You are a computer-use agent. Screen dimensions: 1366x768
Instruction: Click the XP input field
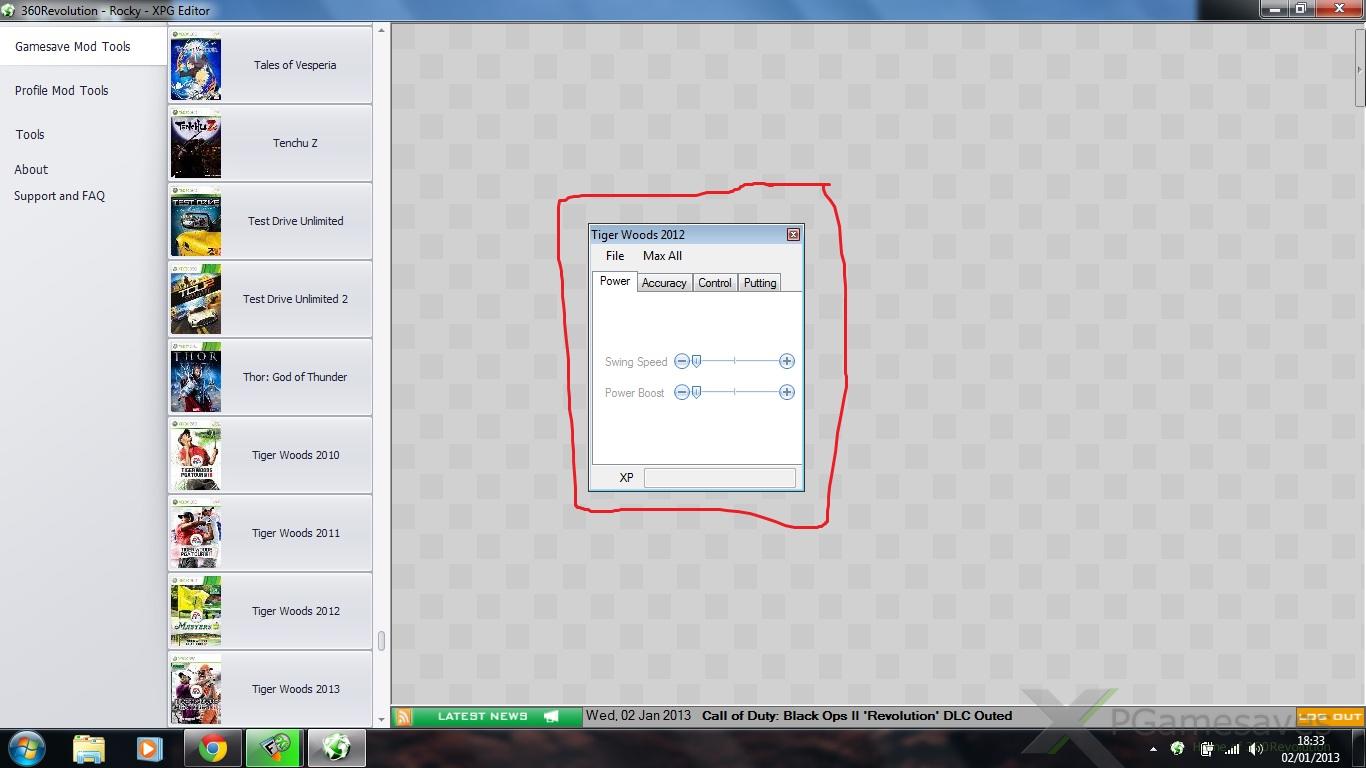click(x=720, y=478)
